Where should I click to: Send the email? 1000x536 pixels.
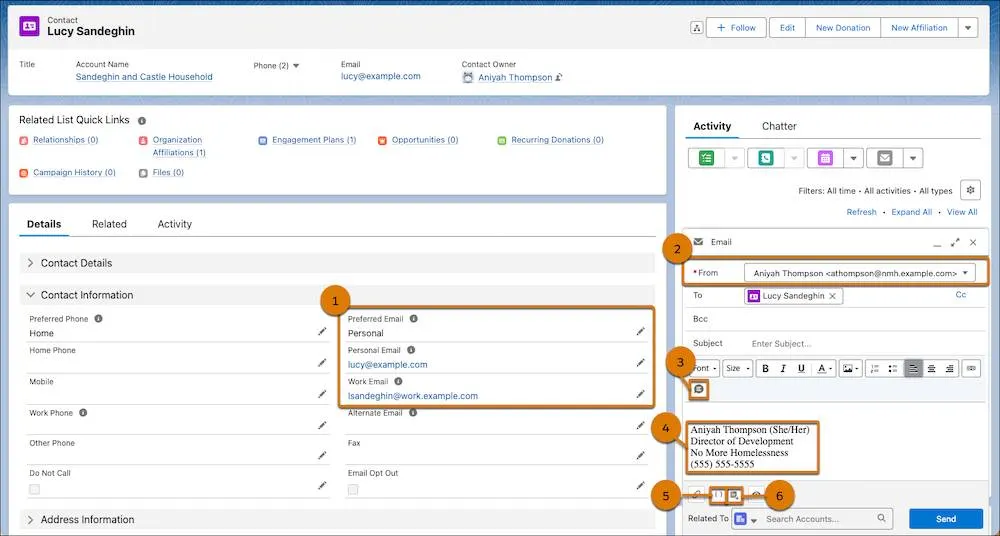coord(946,519)
